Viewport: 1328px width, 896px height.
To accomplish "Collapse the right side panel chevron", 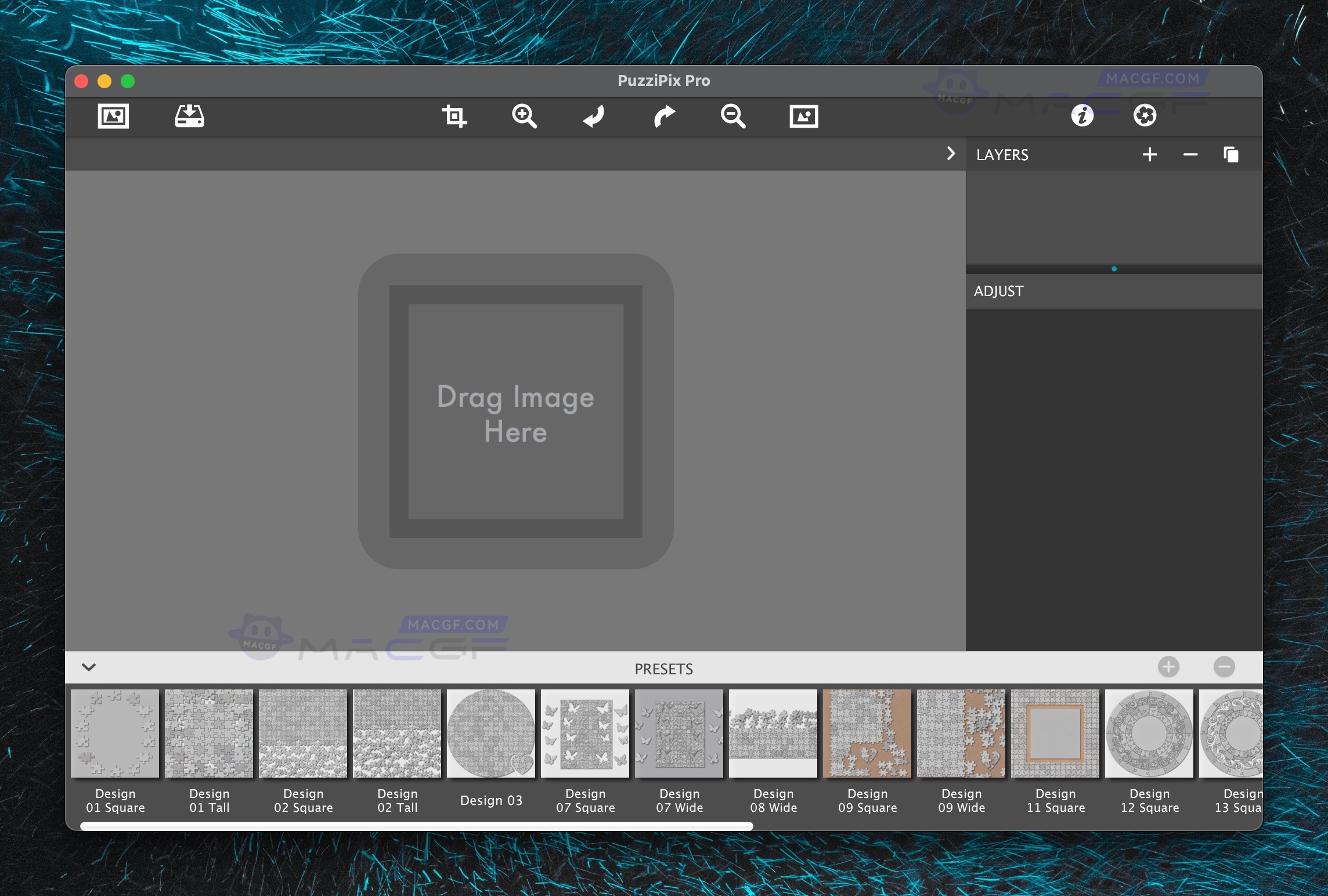I will tap(951, 154).
